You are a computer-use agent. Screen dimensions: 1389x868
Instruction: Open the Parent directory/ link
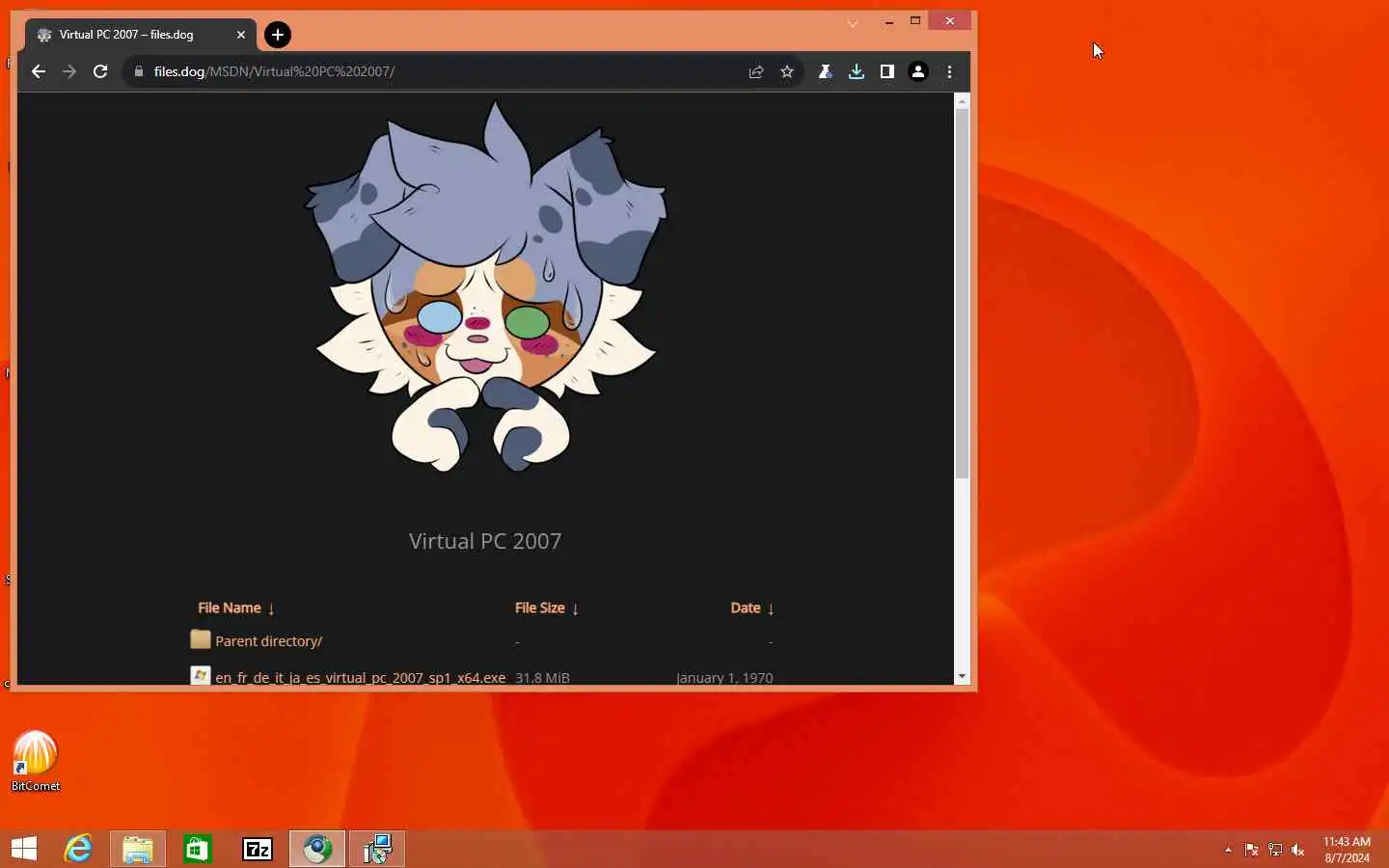(268, 641)
